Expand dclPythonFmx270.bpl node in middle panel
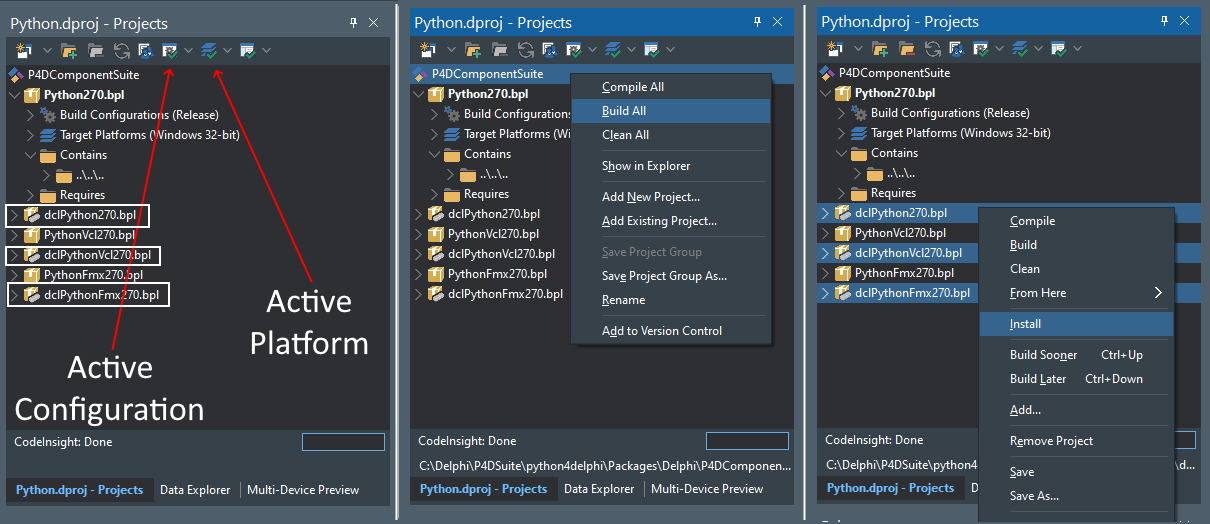1210x524 pixels. pyautogui.click(x=418, y=294)
